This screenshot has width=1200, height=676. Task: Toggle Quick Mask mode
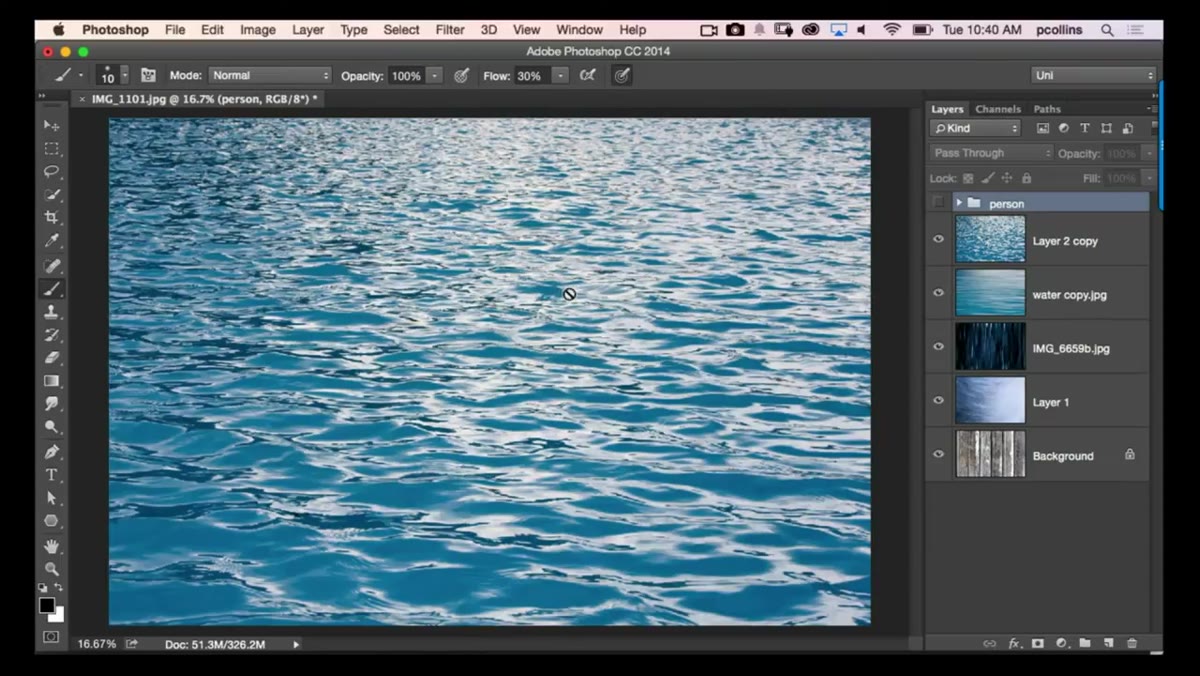tap(51, 637)
